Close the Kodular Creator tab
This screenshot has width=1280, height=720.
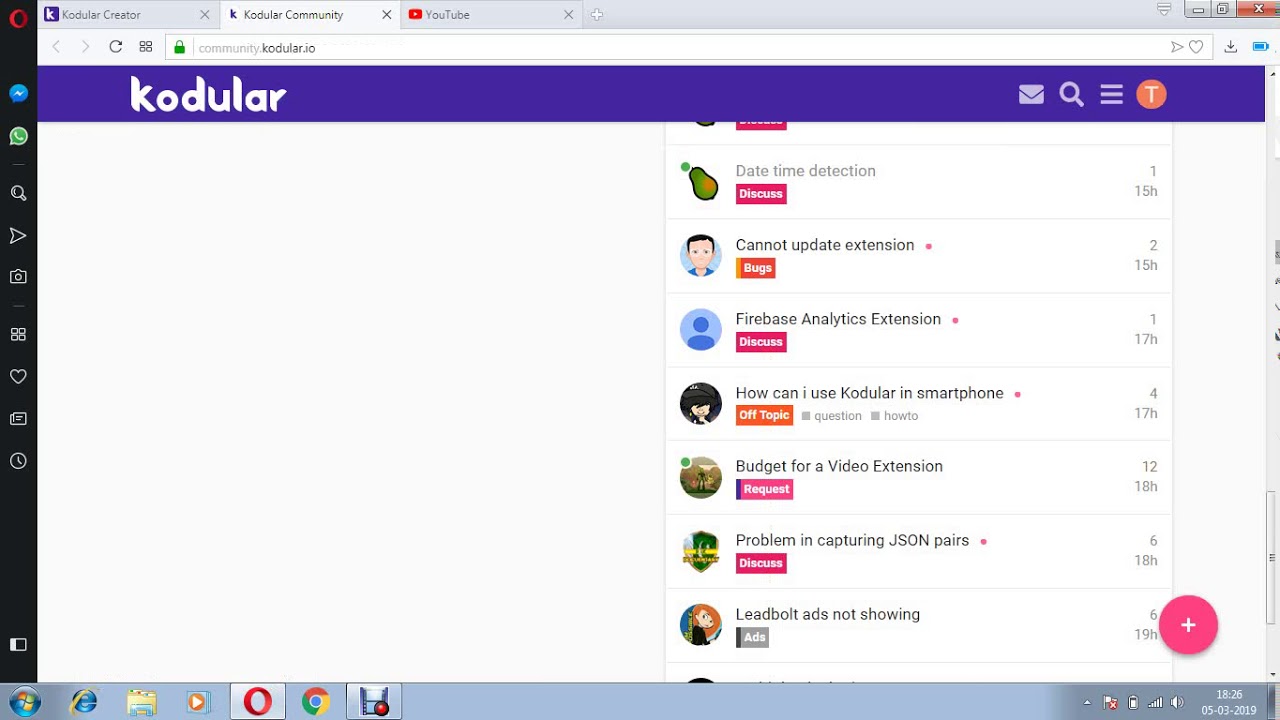pos(205,15)
